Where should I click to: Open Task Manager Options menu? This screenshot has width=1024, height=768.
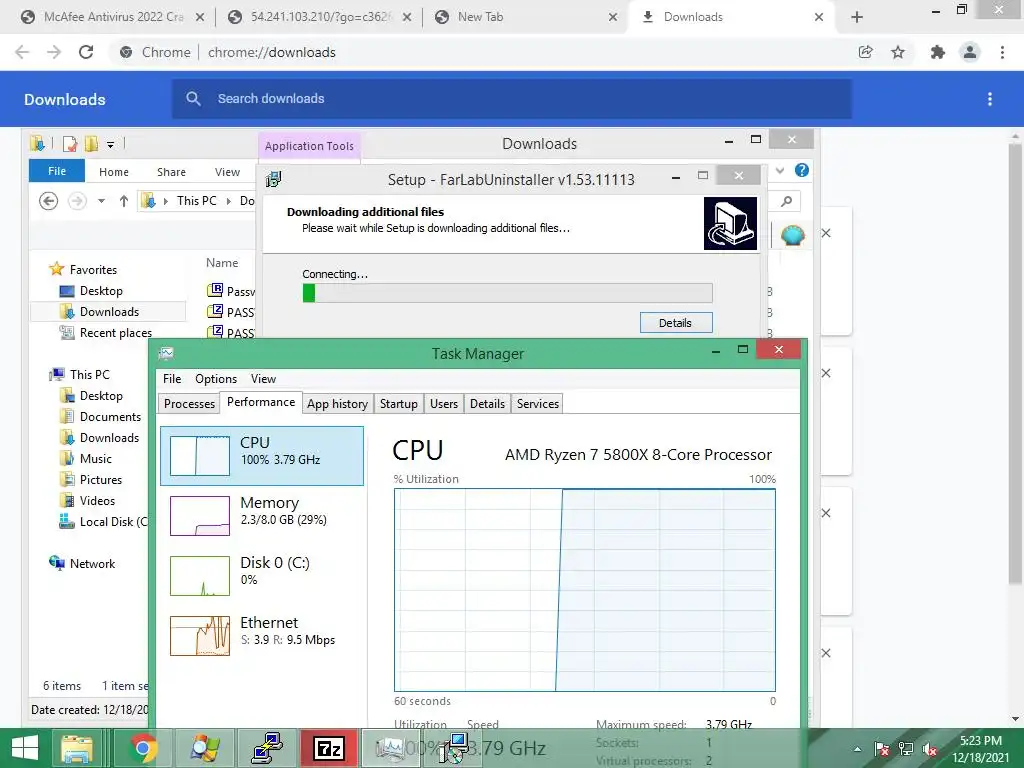click(x=216, y=379)
